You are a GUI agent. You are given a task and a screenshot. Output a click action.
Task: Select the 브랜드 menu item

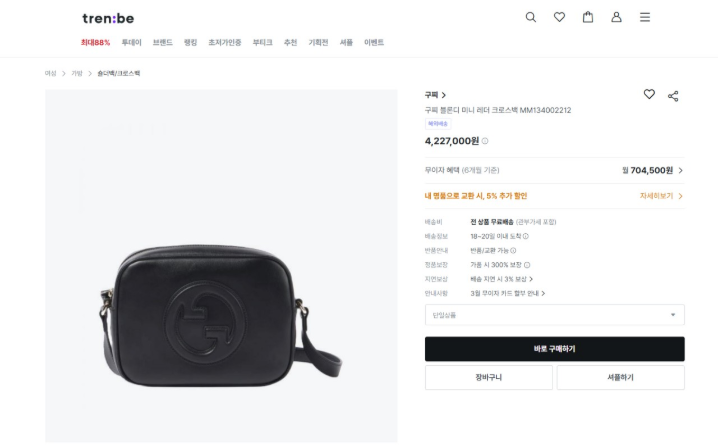click(163, 43)
